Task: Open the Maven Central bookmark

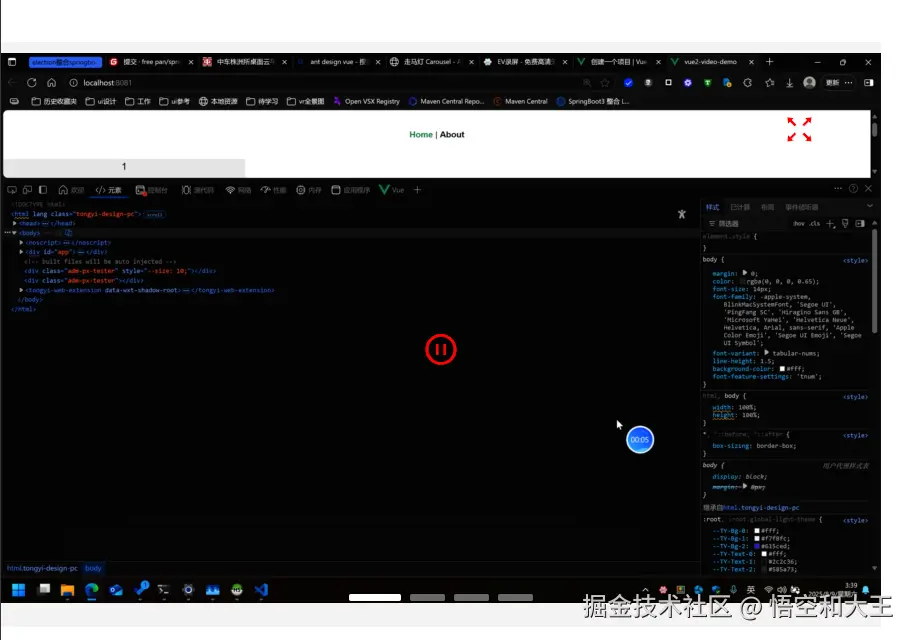Action: (x=521, y=101)
